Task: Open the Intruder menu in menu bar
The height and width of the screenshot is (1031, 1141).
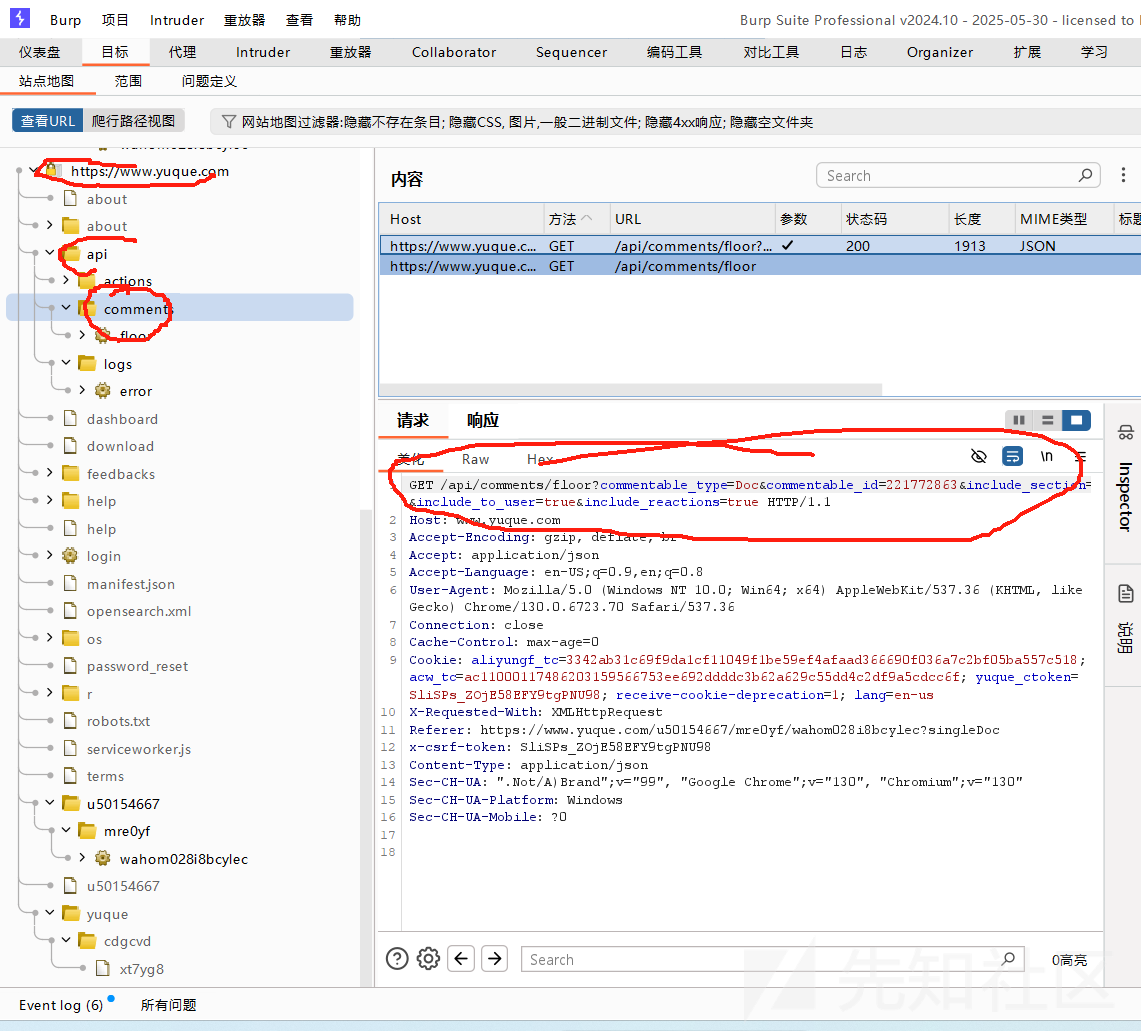Action: pos(177,20)
